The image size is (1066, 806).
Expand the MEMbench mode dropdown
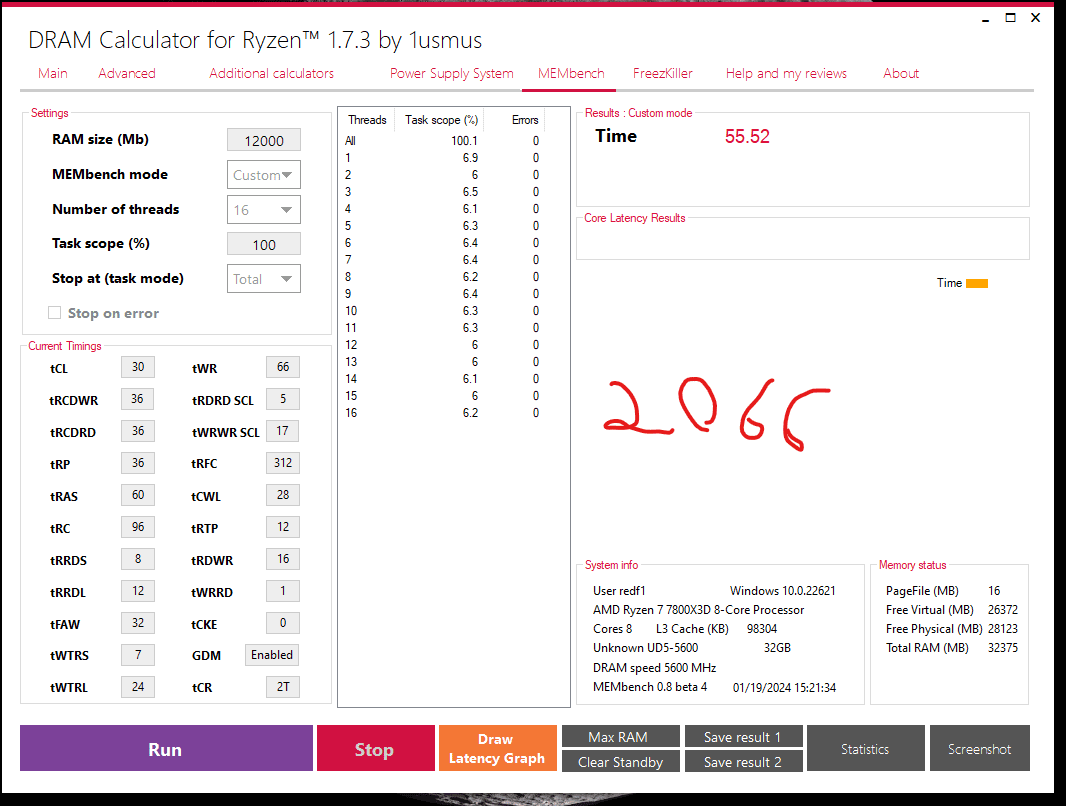264,175
